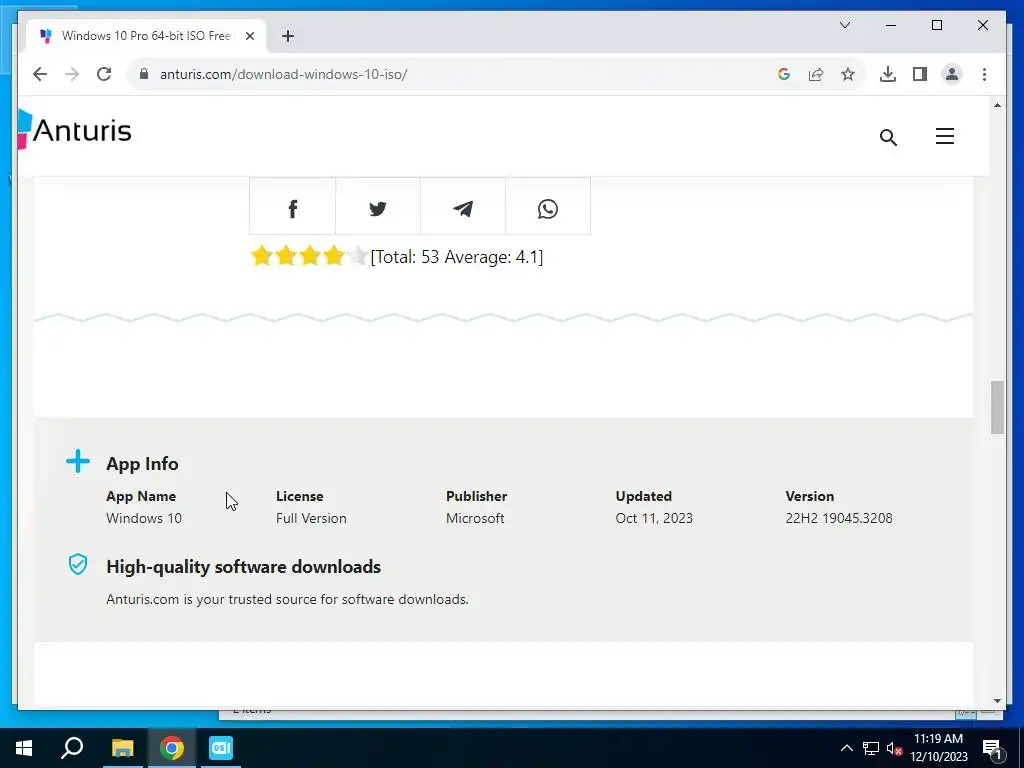The width and height of the screenshot is (1024, 768).
Task: Open the Anturis site search
Action: tap(888, 137)
